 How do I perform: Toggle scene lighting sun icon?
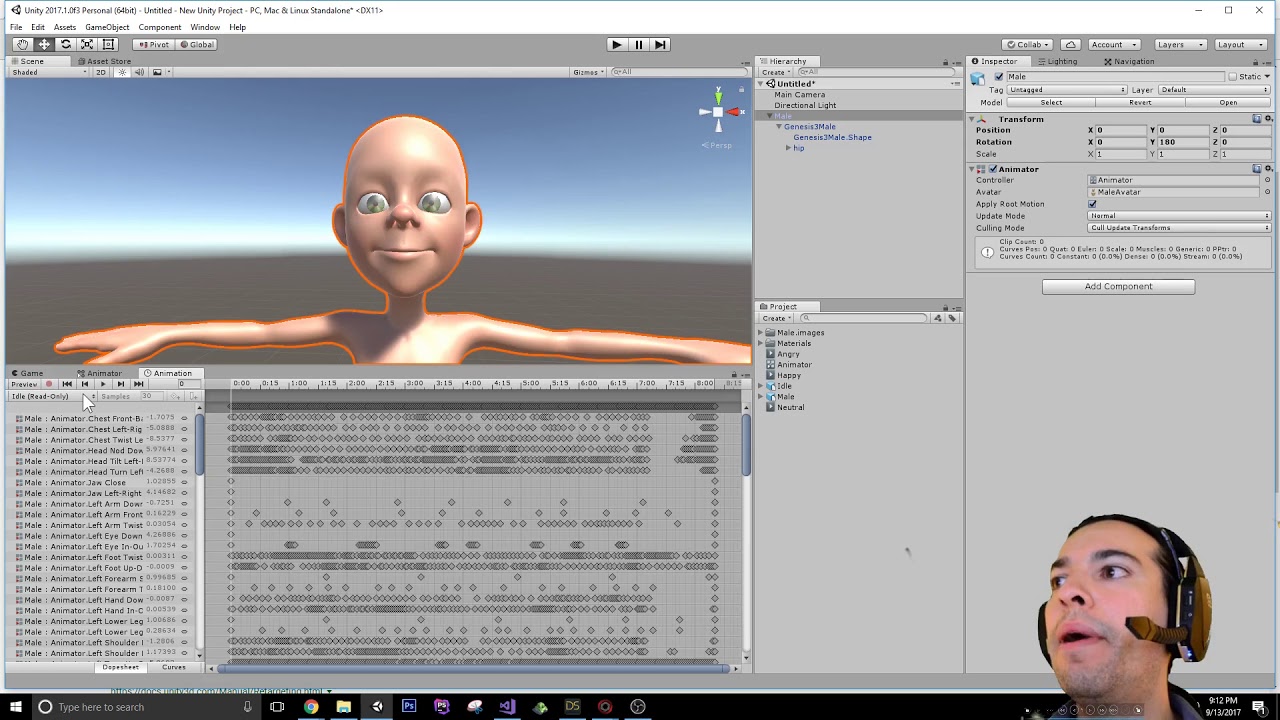click(123, 72)
